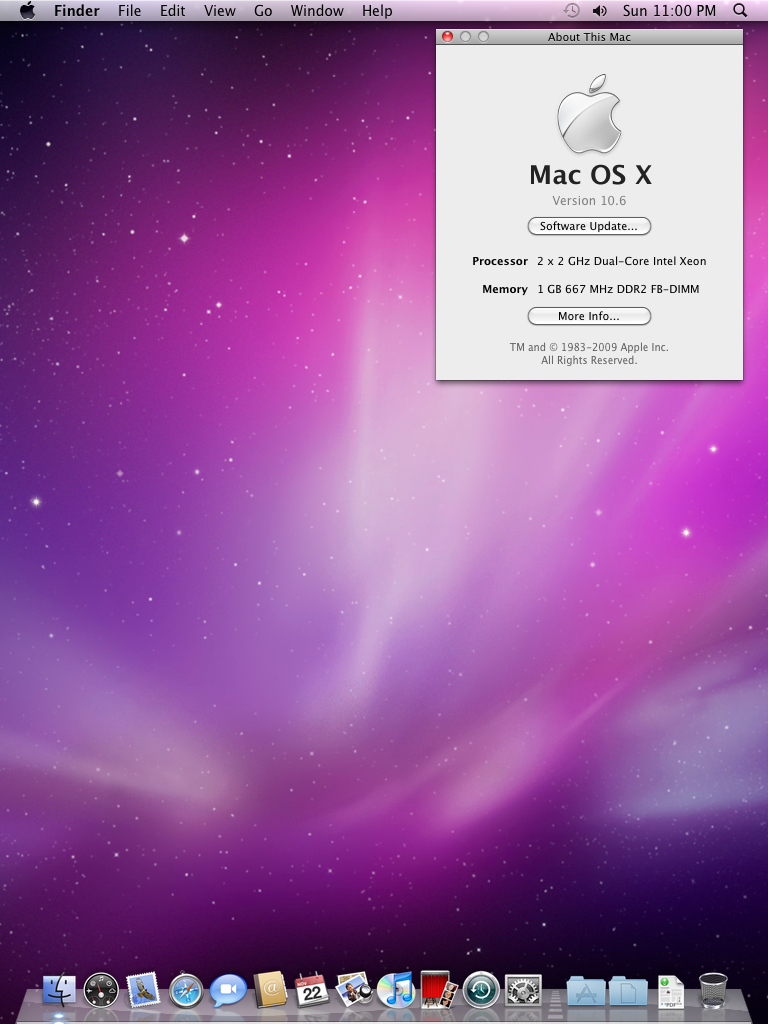Zoom the About This Mac window
768x1024 pixels.
pos(483,37)
